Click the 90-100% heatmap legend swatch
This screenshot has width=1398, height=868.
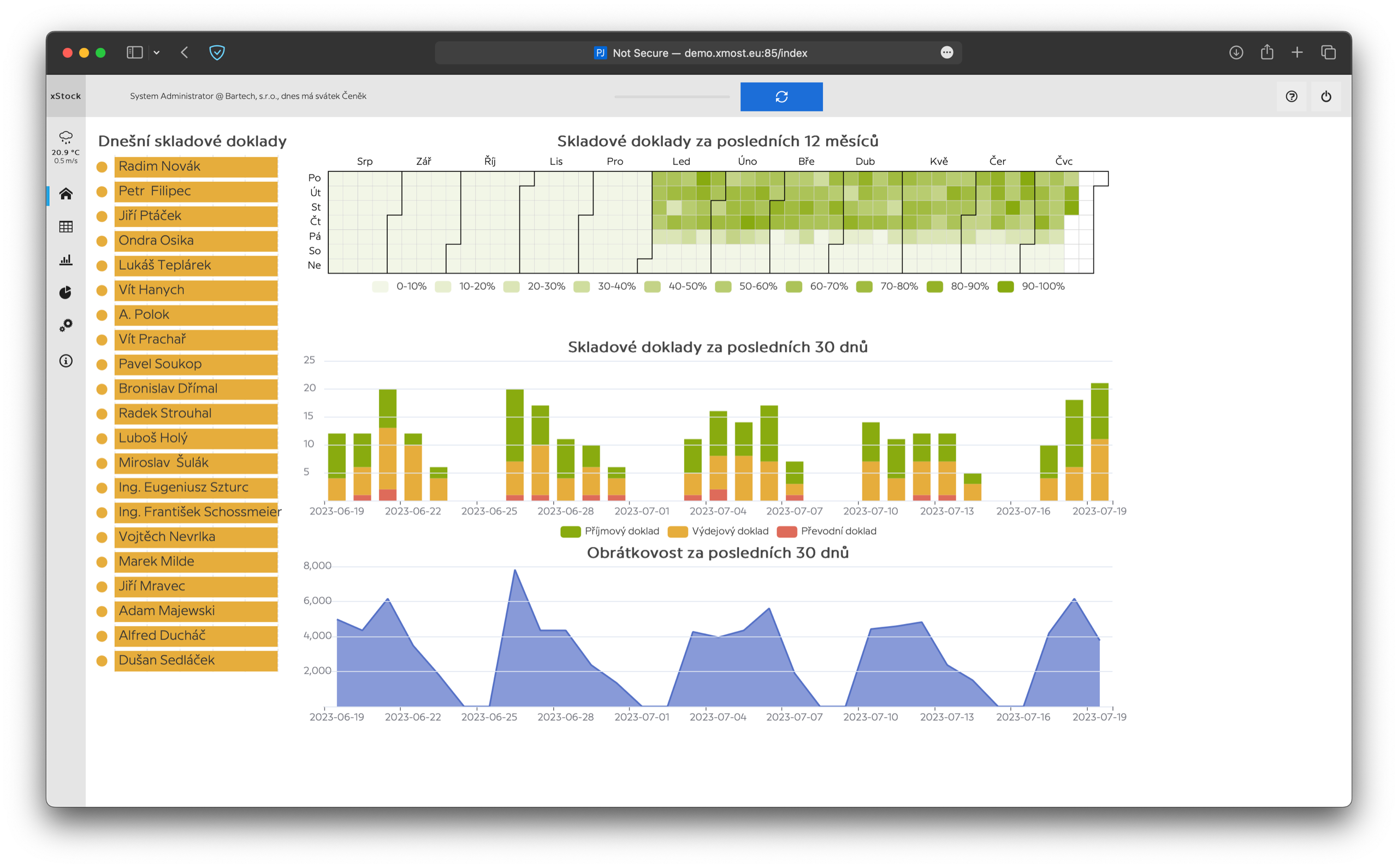1006,287
